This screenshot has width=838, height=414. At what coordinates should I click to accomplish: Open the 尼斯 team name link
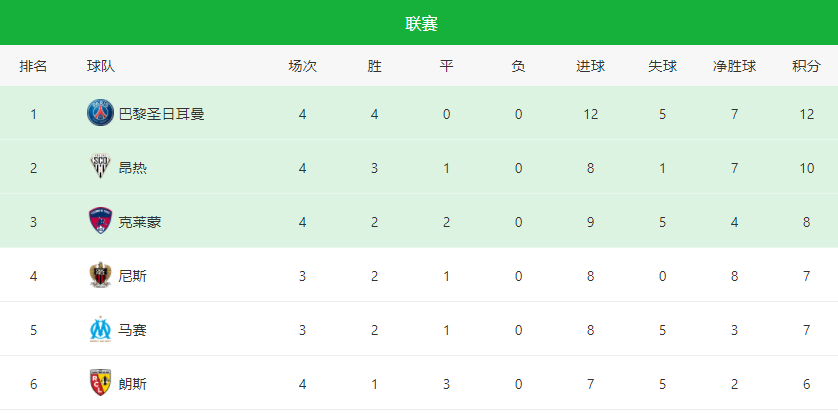click(x=133, y=276)
